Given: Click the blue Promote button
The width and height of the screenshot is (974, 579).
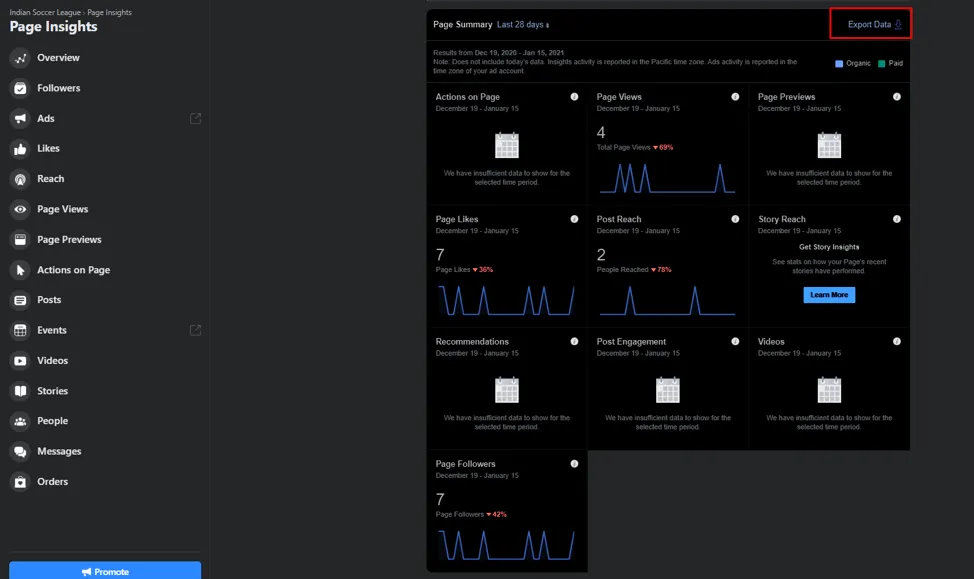Looking at the screenshot, I should point(105,571).
